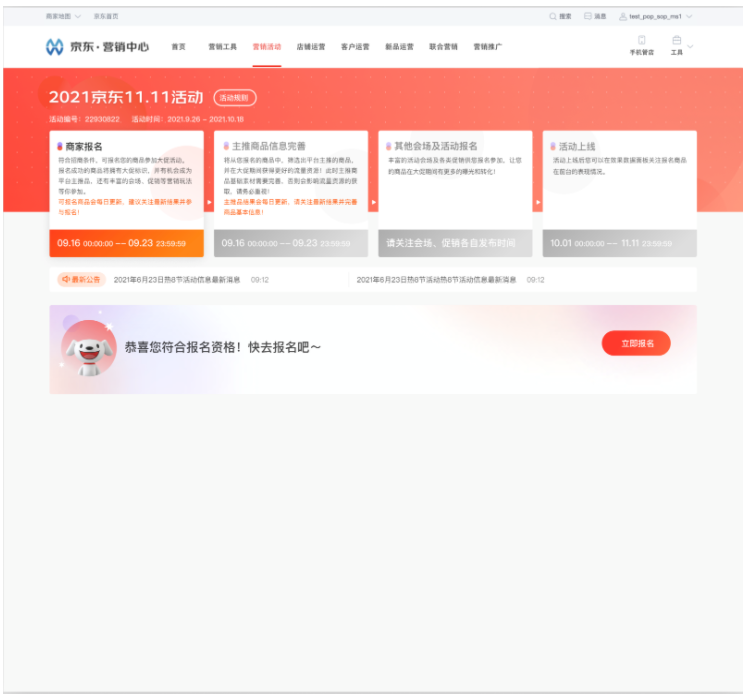The height and width of the screenshot is (698, 749).
Task: Click the 2021京东11.11活动 title
Action: [x=126, y=97]
